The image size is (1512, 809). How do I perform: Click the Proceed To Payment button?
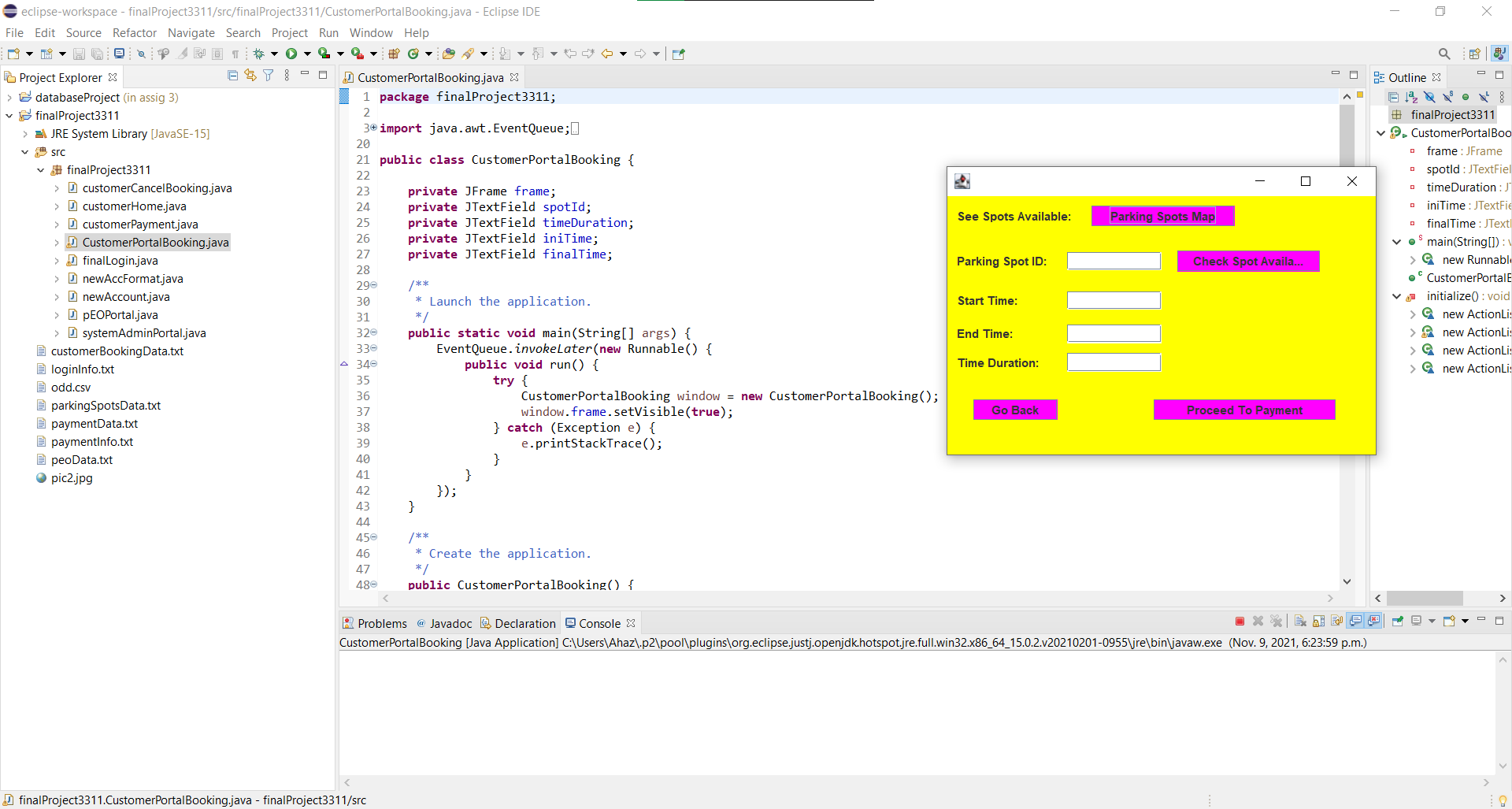click(x=1244, y=410)
